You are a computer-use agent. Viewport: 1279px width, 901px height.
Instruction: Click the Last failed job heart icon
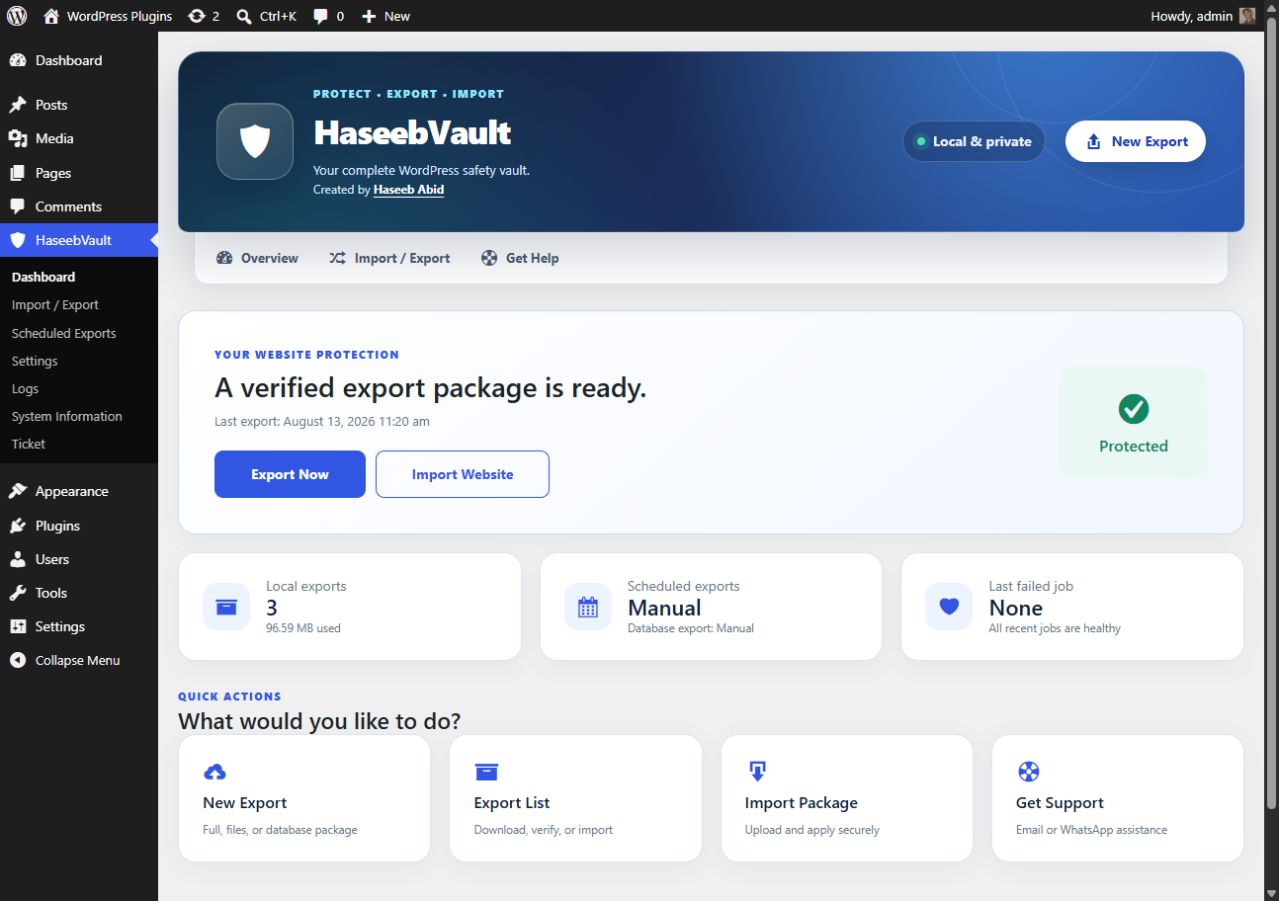pos(949,607)
